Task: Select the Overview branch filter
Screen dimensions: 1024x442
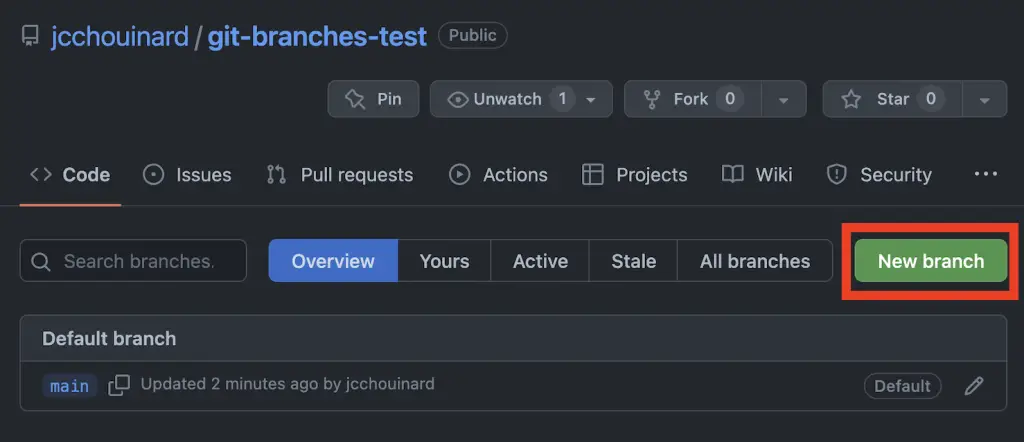Action: click(333, 261)
